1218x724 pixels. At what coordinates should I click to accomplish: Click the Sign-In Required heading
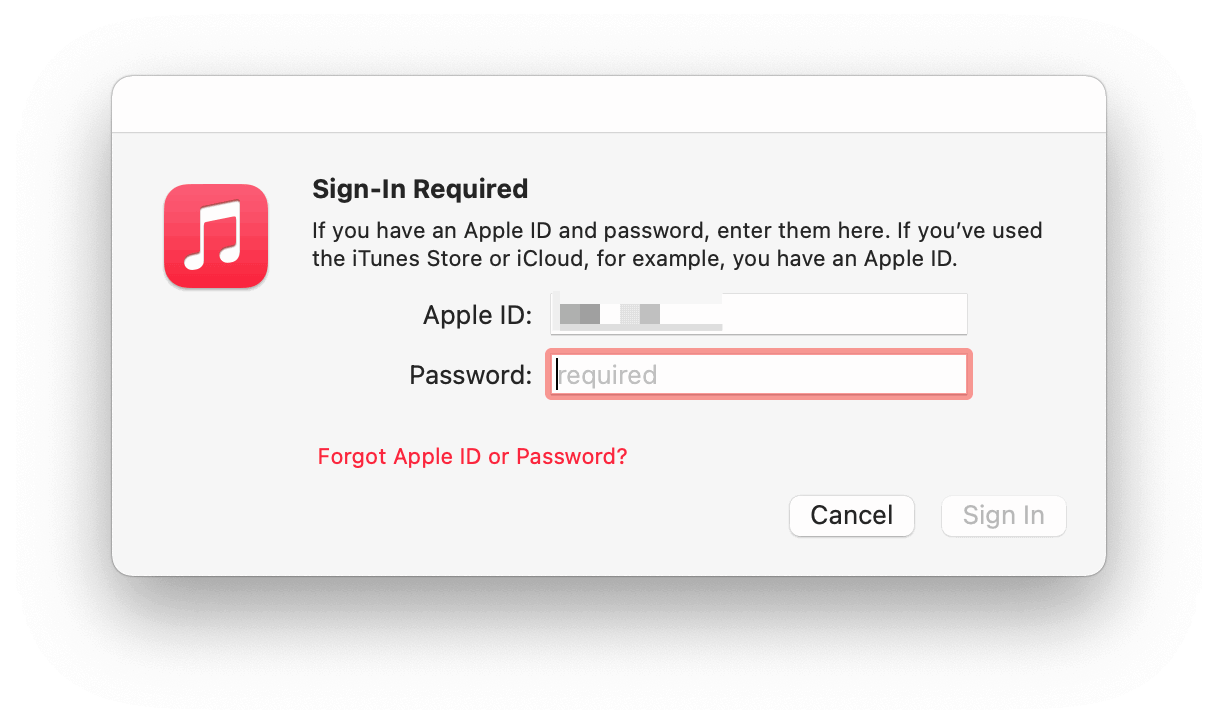[x=420, y=189]
